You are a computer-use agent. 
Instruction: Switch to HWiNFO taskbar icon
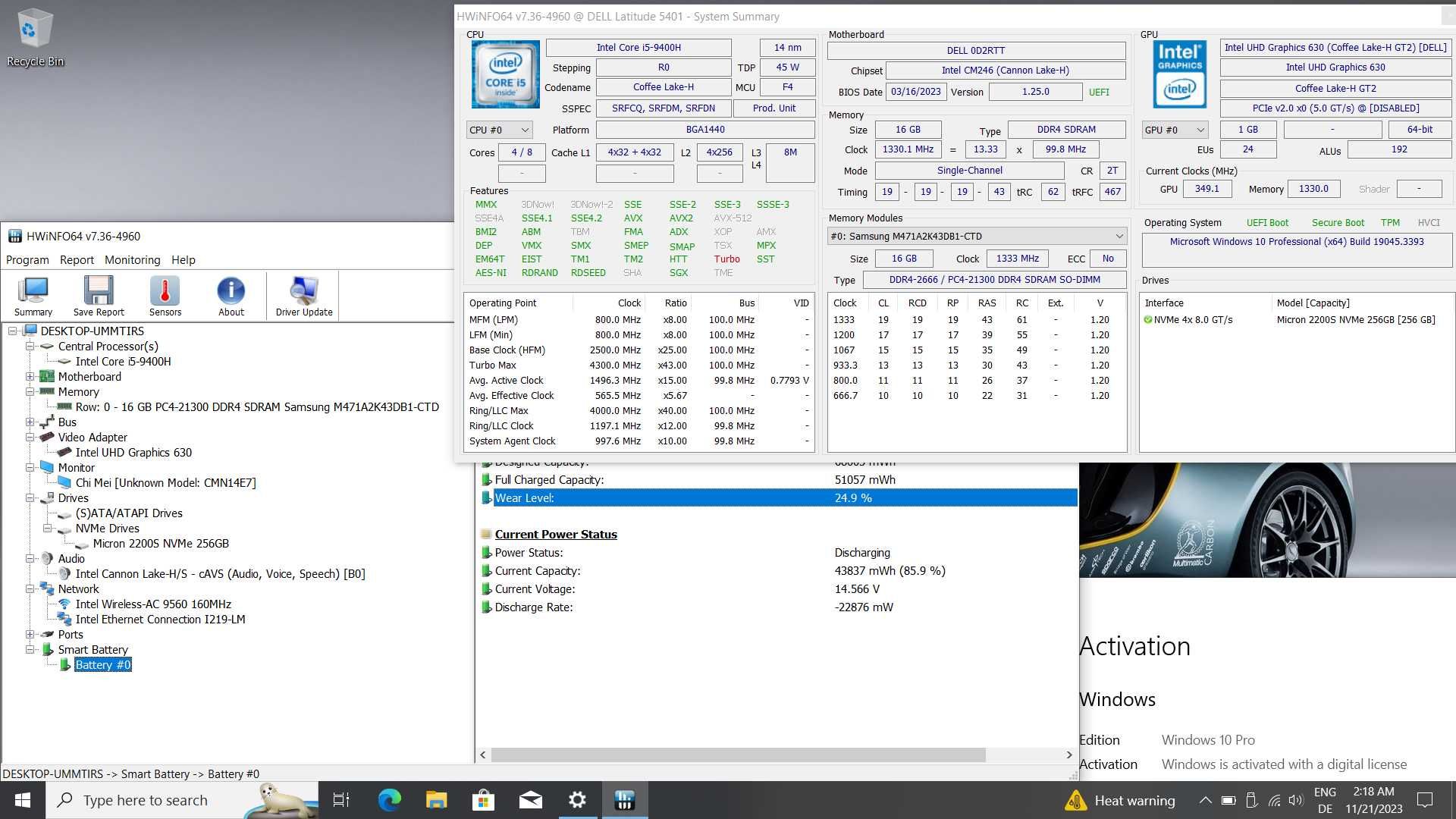[625, 800]
